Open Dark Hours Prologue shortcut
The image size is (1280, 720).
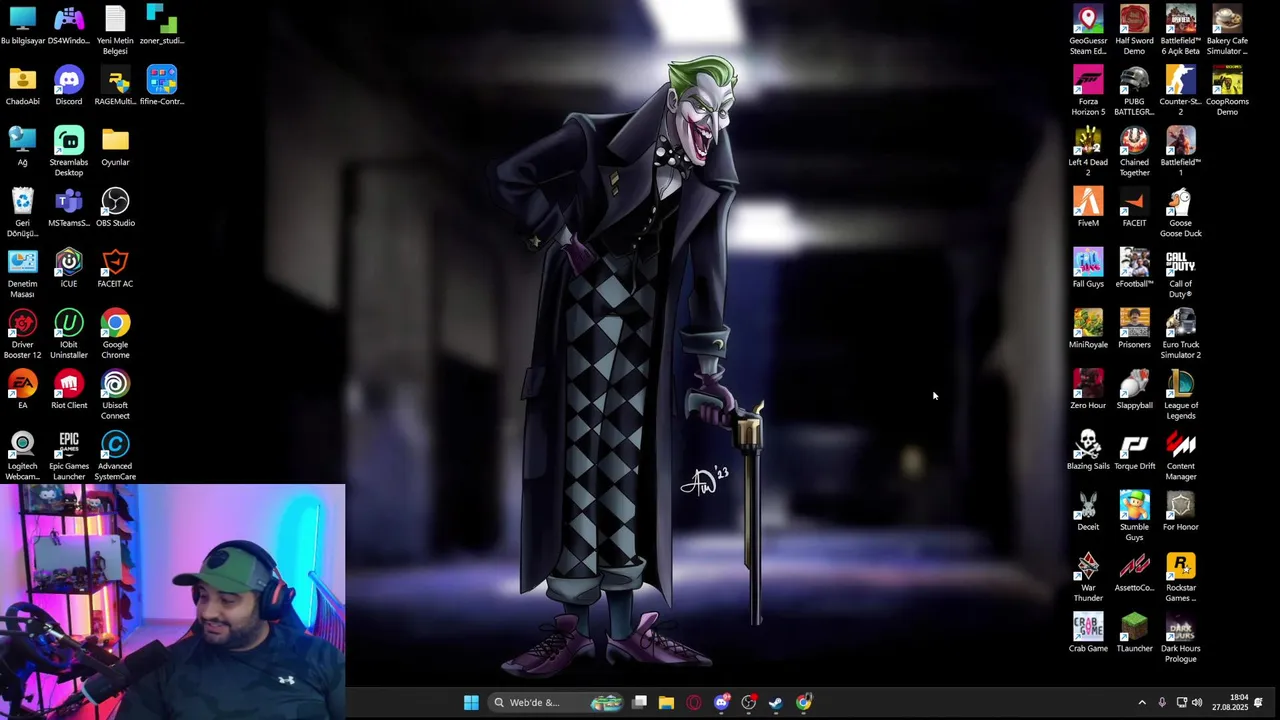pos(1181,638)
